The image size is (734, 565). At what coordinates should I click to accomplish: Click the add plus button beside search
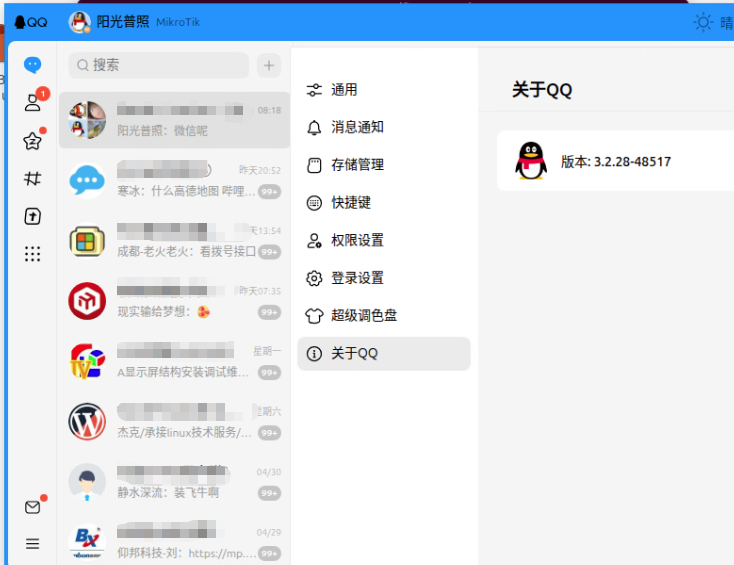click(269, 65)
